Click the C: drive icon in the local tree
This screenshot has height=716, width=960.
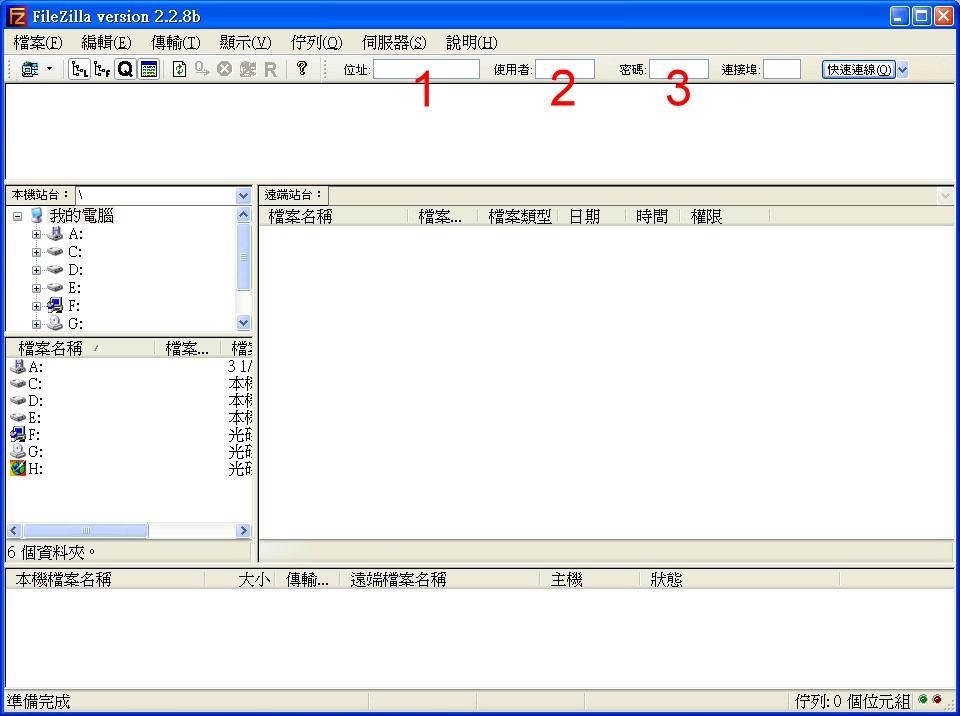point(55,252)
